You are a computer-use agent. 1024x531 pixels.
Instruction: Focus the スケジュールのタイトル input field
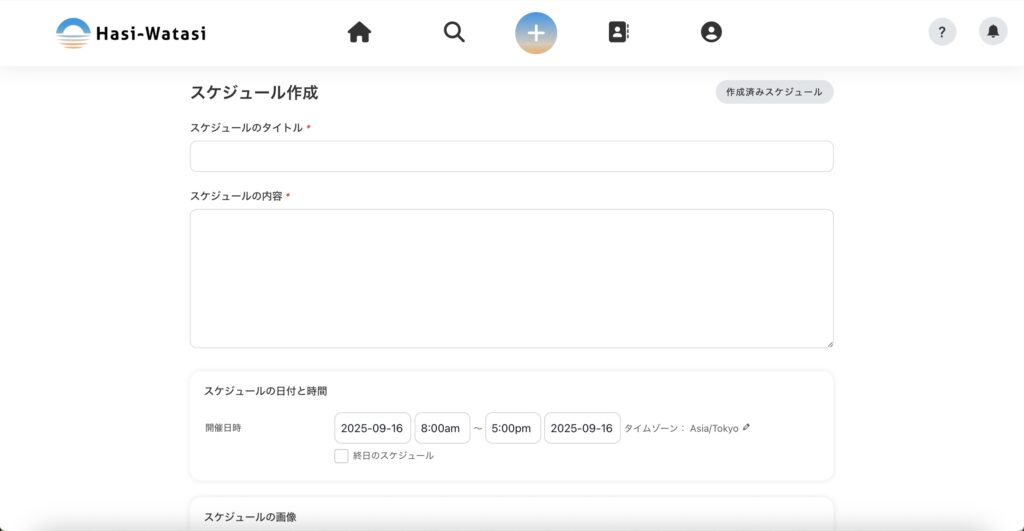(x=511, y=156)
